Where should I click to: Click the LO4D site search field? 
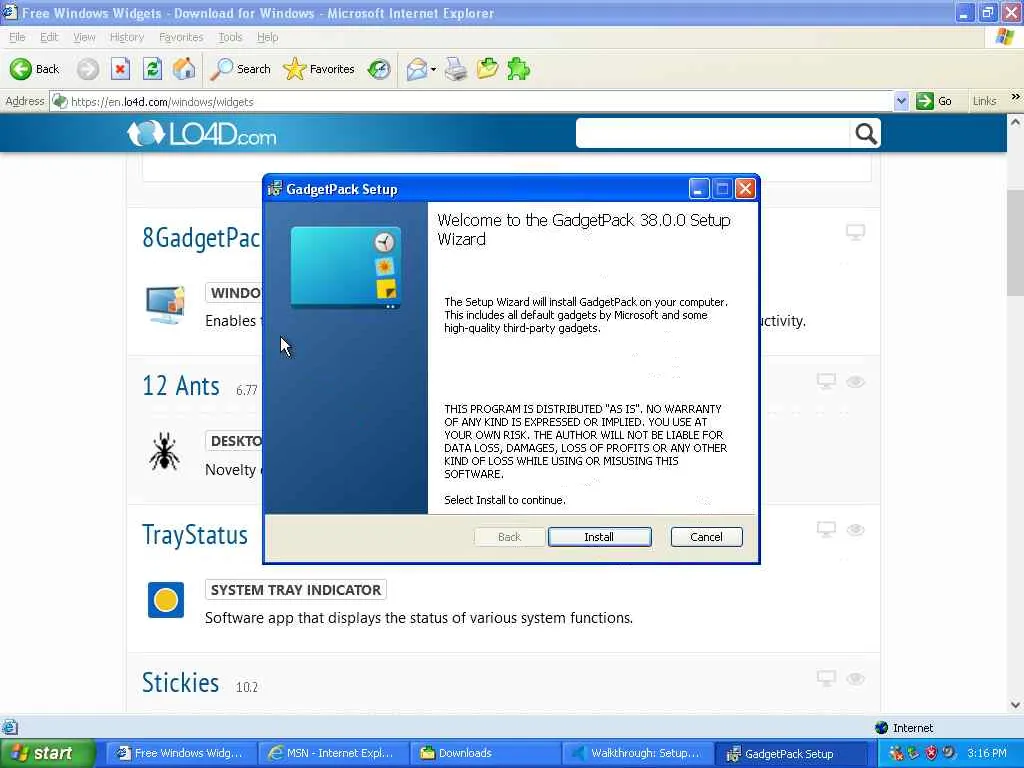(x=713, y=134)
